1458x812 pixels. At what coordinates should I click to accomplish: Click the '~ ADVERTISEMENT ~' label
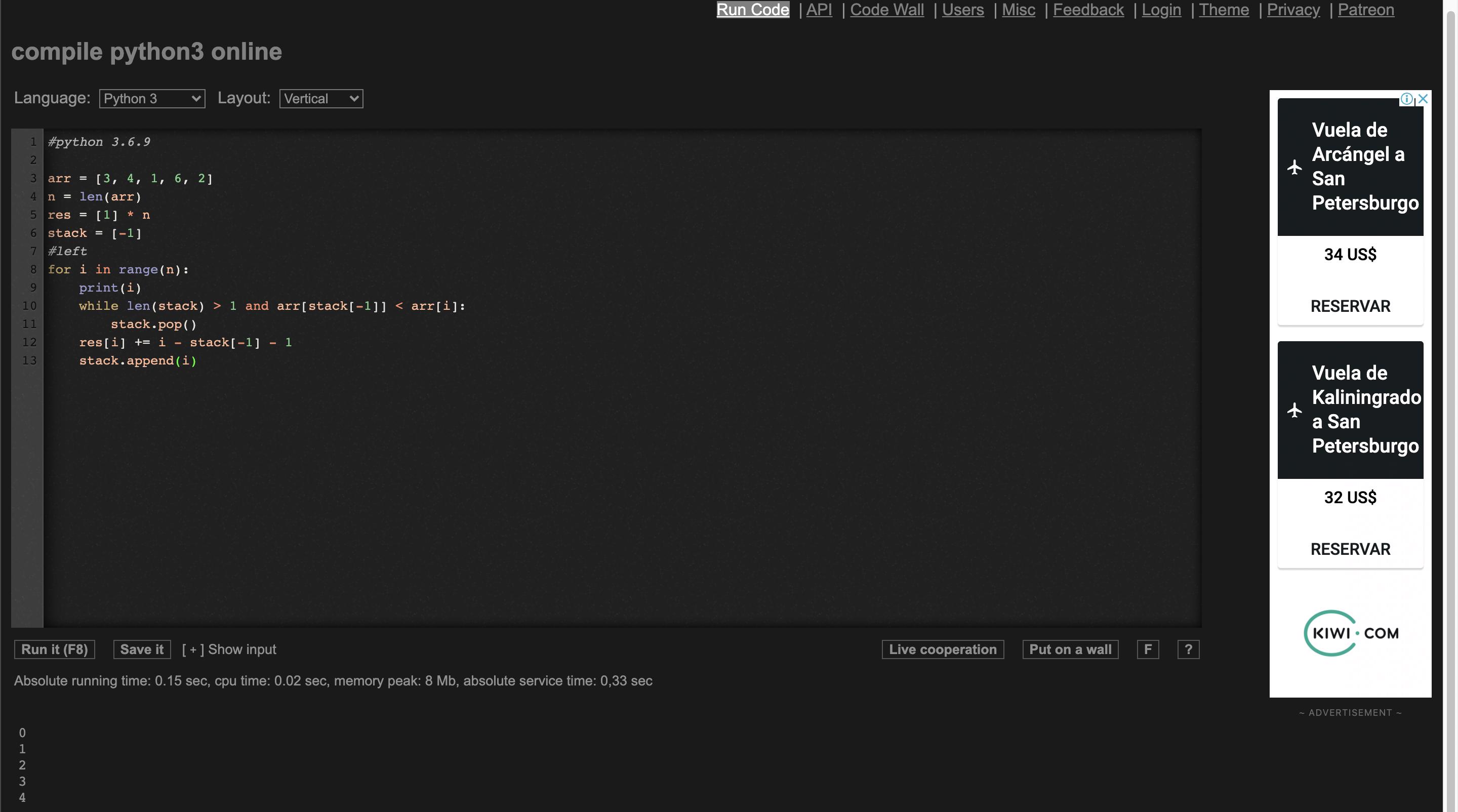pyautogui.click(x=1350, y=712)
